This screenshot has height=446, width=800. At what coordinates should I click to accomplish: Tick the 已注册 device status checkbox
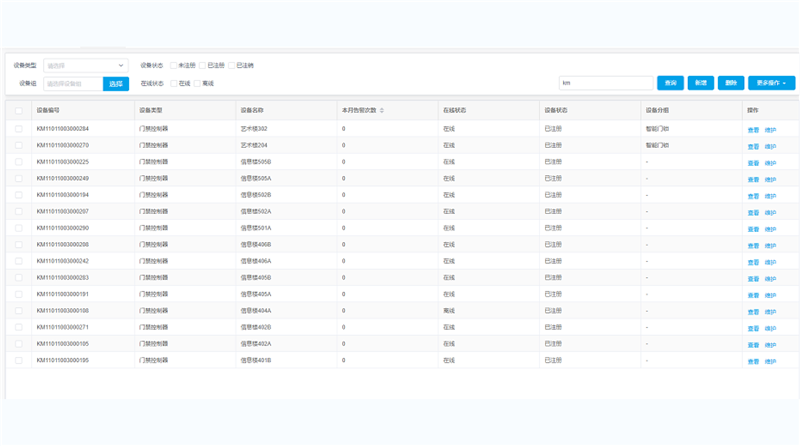203,65
